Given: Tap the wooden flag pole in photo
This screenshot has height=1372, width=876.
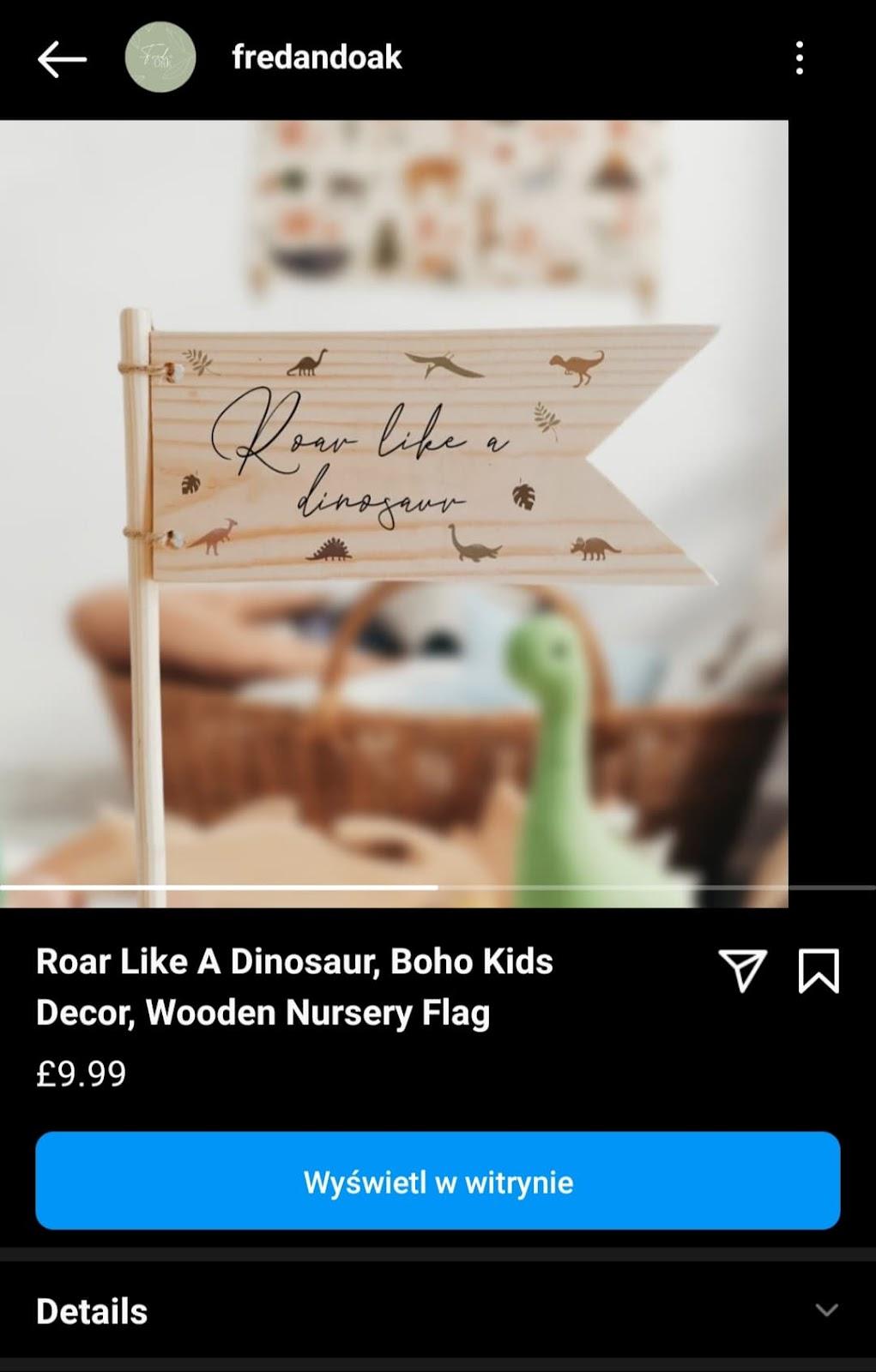Looking at the screenshot, I should pos(142,607).
